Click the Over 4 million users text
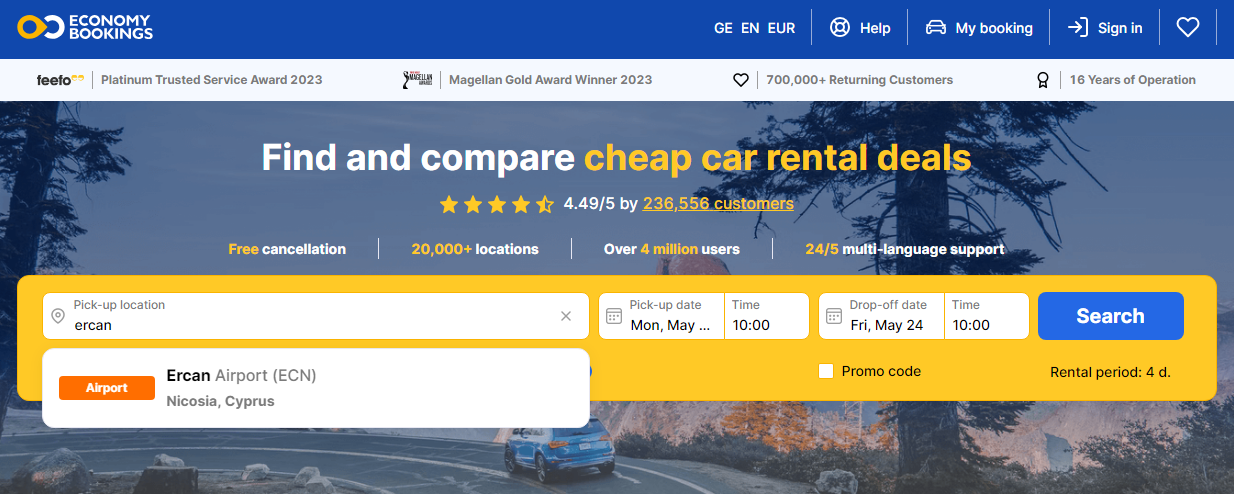This screenshot has width=1234, height=494. click(x=672, y=249)
